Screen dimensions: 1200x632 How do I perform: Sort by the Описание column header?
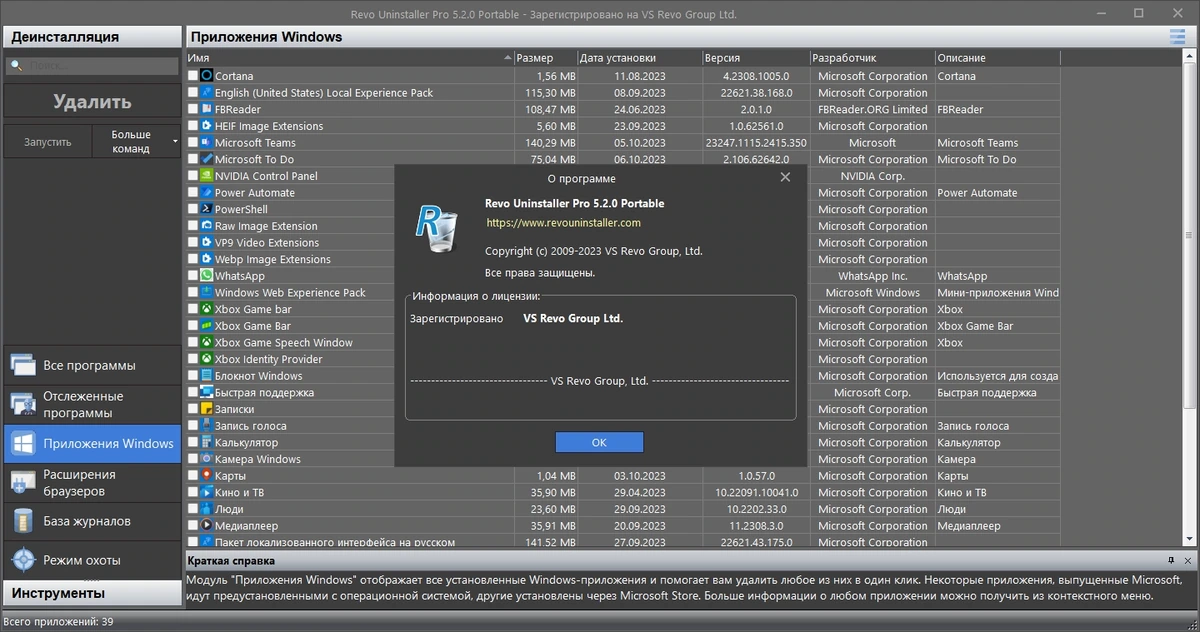point(997,58)
